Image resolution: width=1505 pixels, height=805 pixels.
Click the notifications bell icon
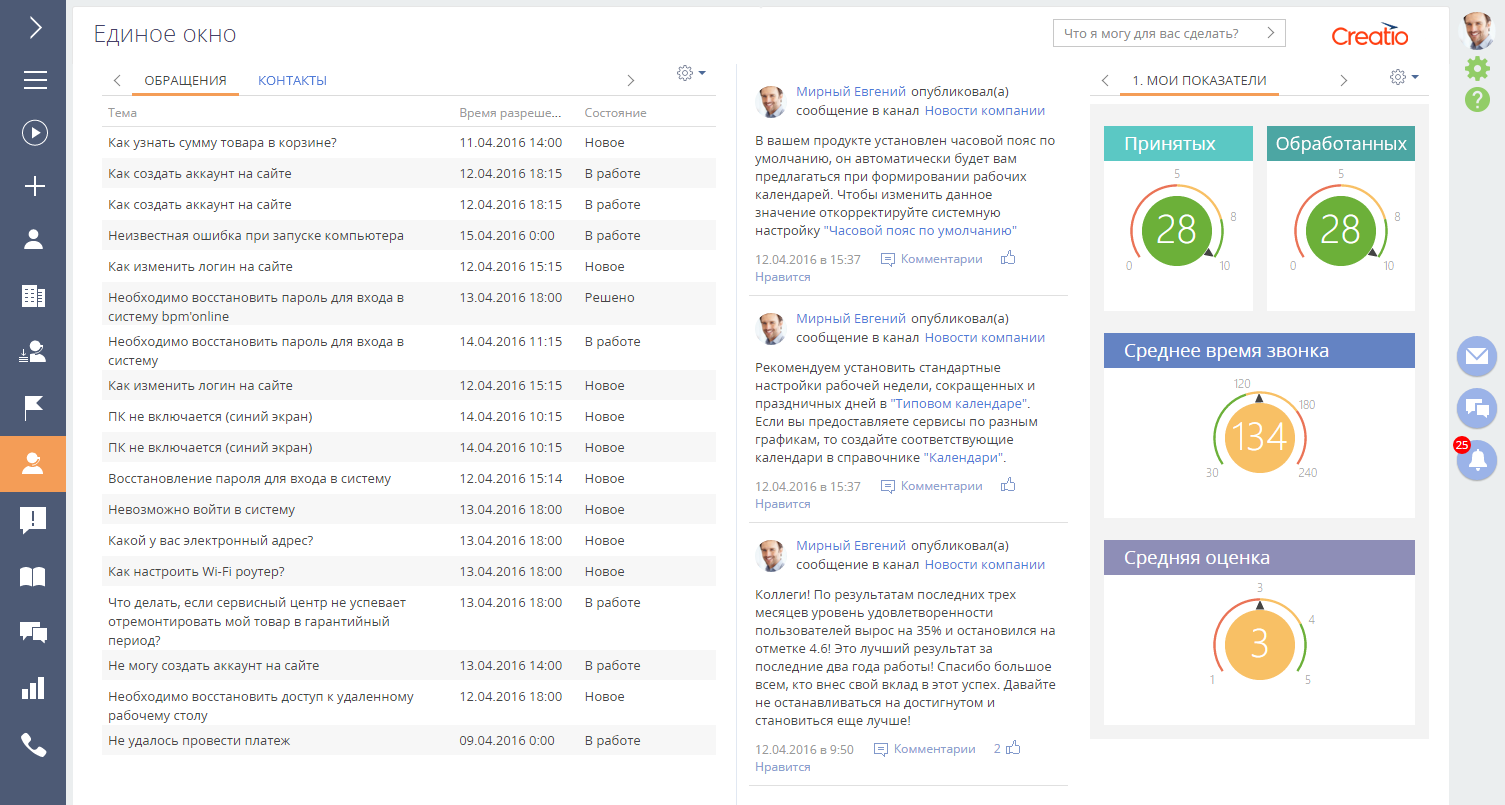tap(1477, 461)
